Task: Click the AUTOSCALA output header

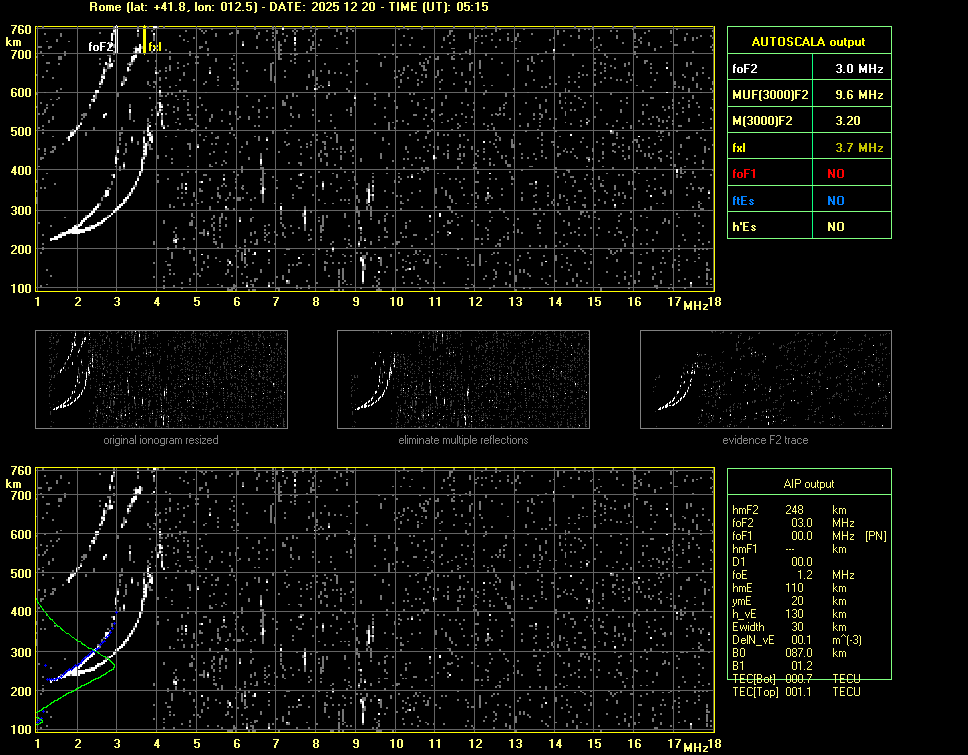Action: click(808, 42)
